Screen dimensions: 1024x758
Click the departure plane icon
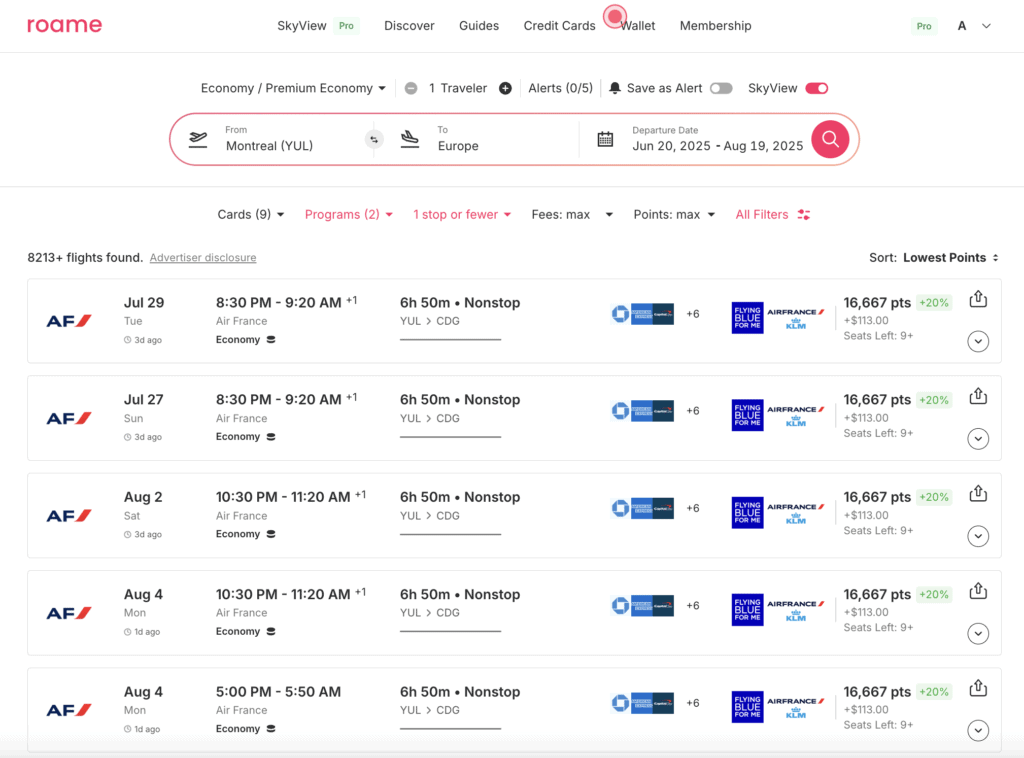[x=198, y=139]
